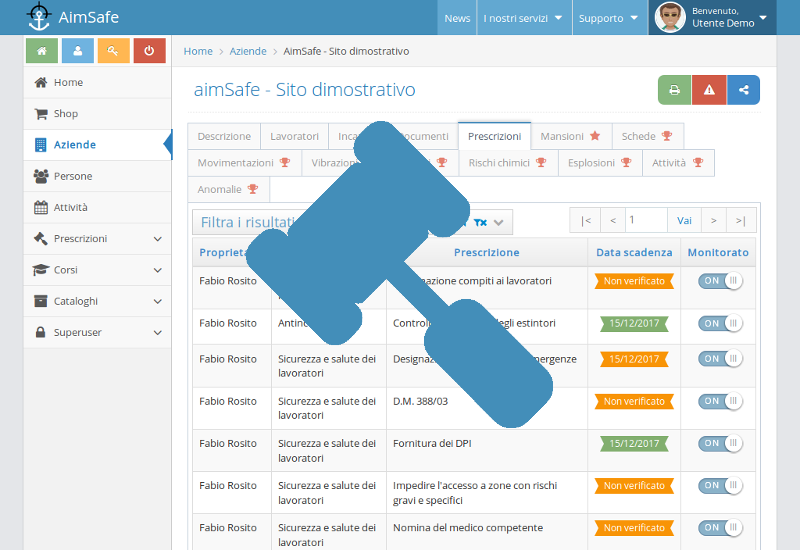Go to first page button |<

coord(586,220)
